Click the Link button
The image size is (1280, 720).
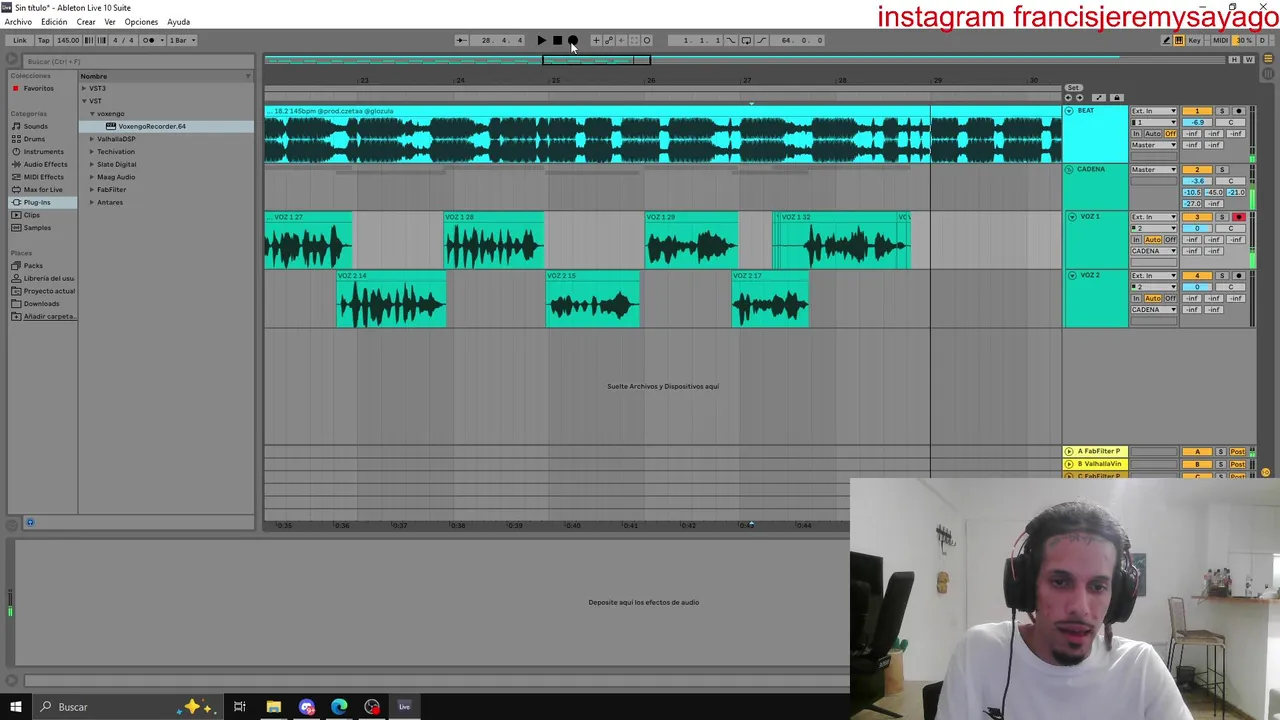point(20,40)
